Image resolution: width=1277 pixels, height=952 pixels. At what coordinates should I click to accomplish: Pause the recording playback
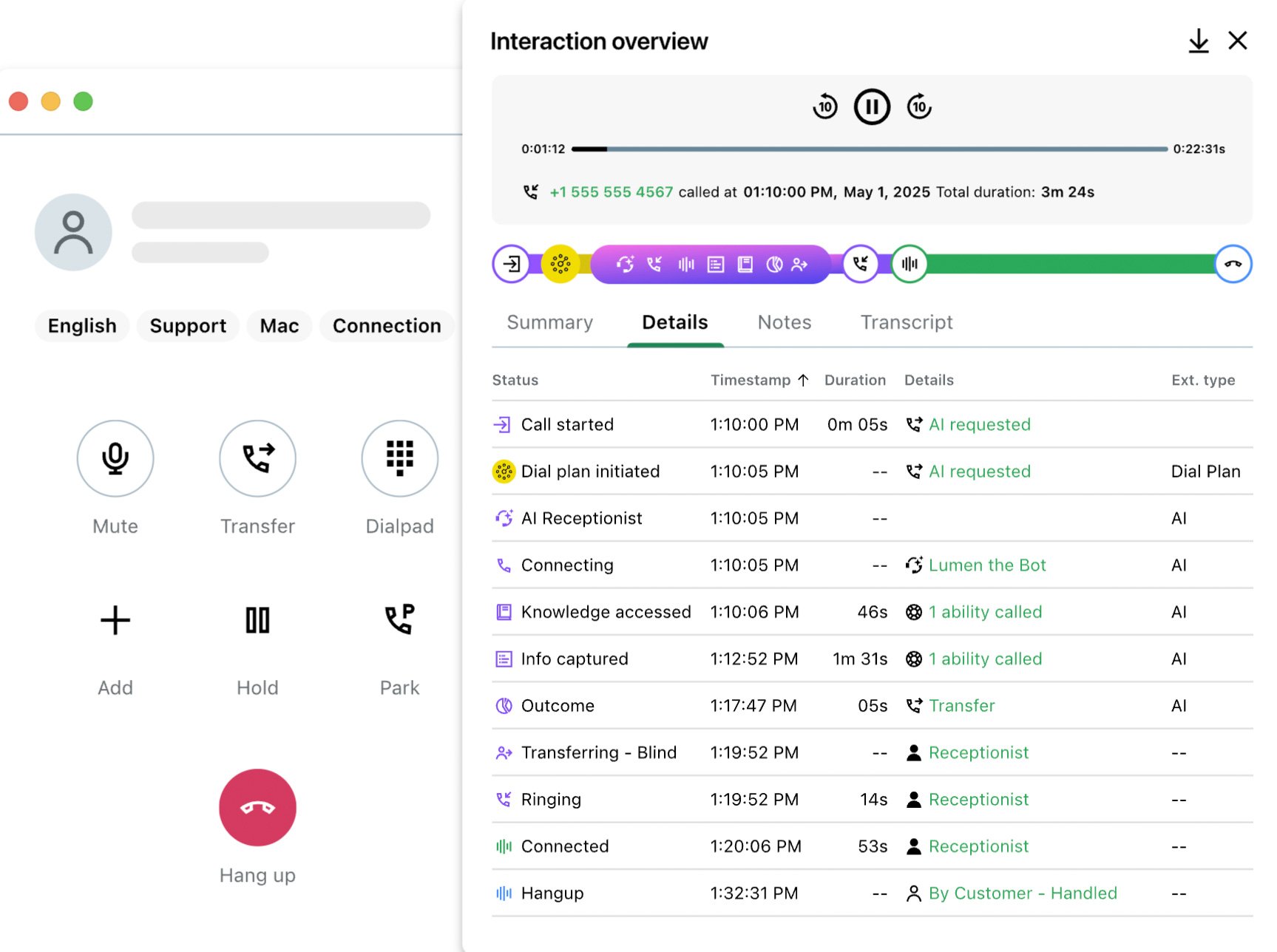point(871,106)
